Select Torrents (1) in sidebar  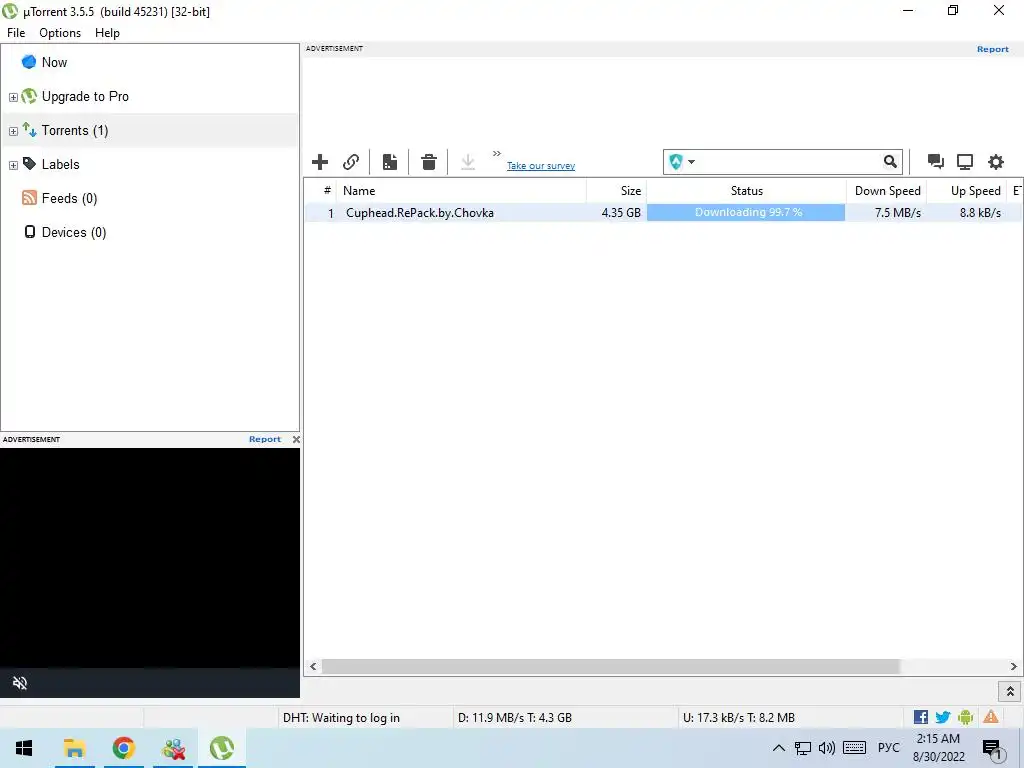[75, 130]
